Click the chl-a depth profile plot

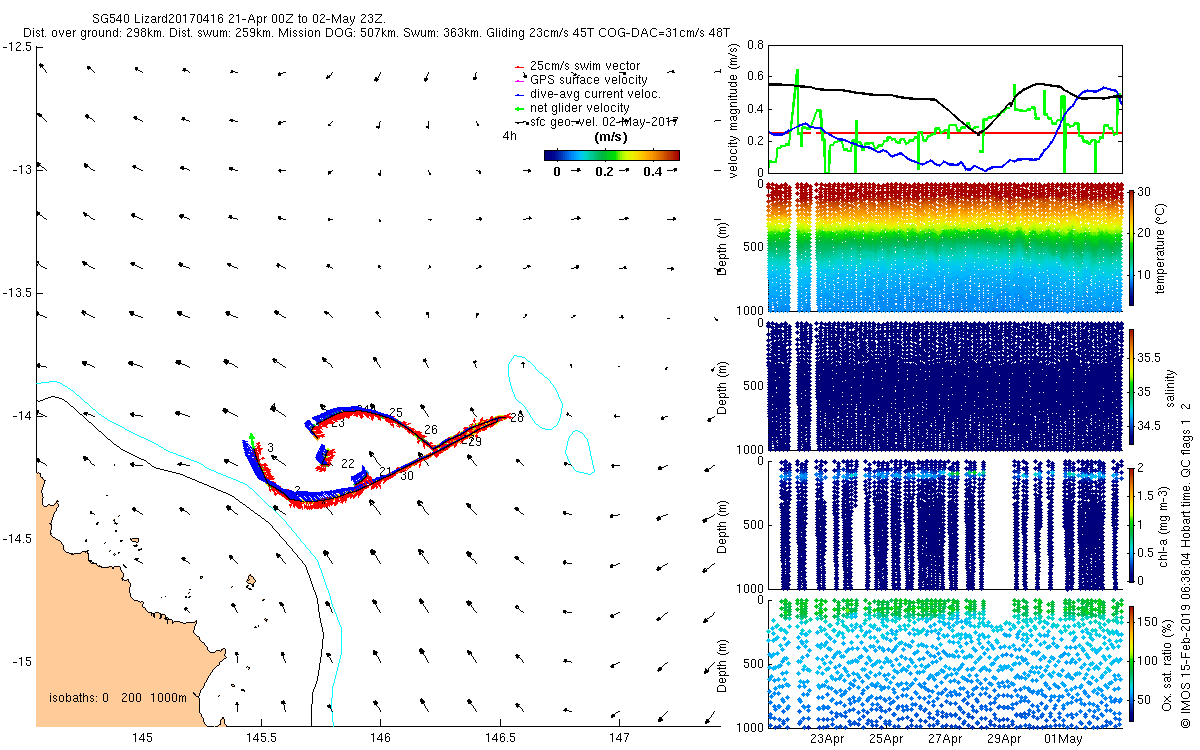[945, 524]
